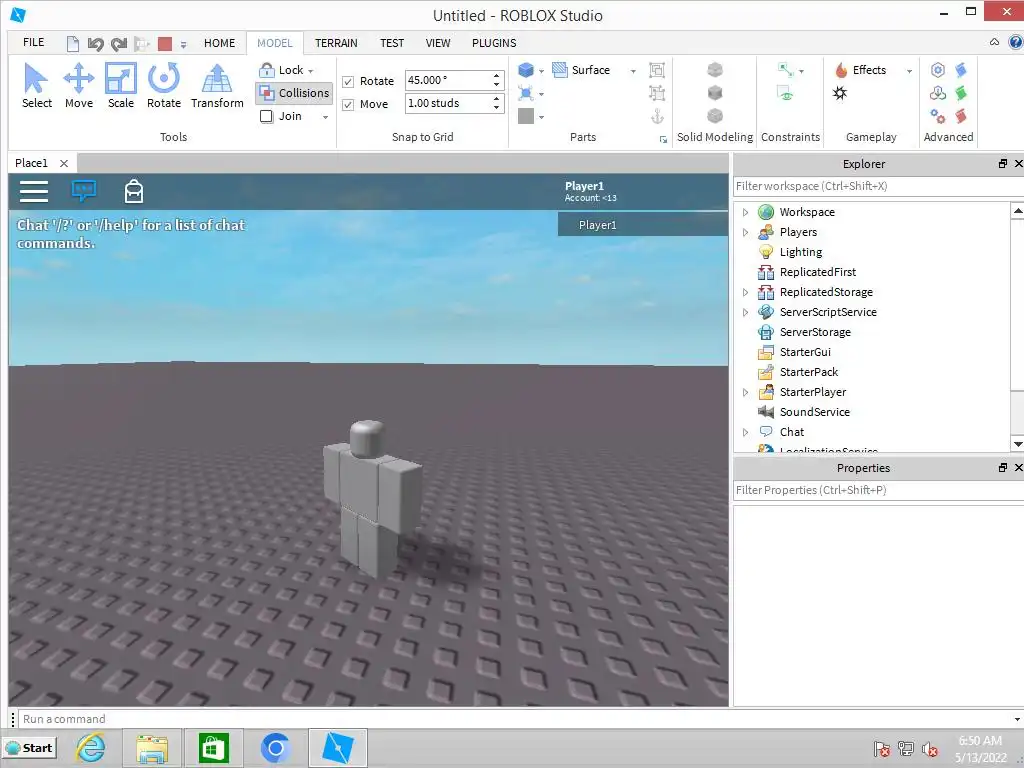Click the Redo arrow
This screenshot has width=1024, height=768.
118,44
